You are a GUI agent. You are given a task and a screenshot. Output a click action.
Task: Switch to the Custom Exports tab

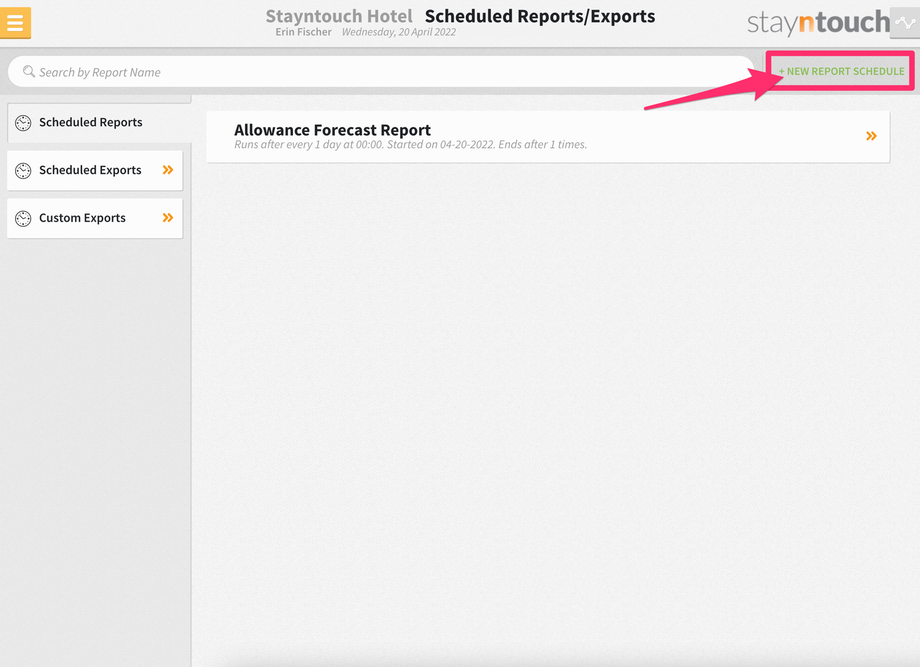(x=94, y=218)
